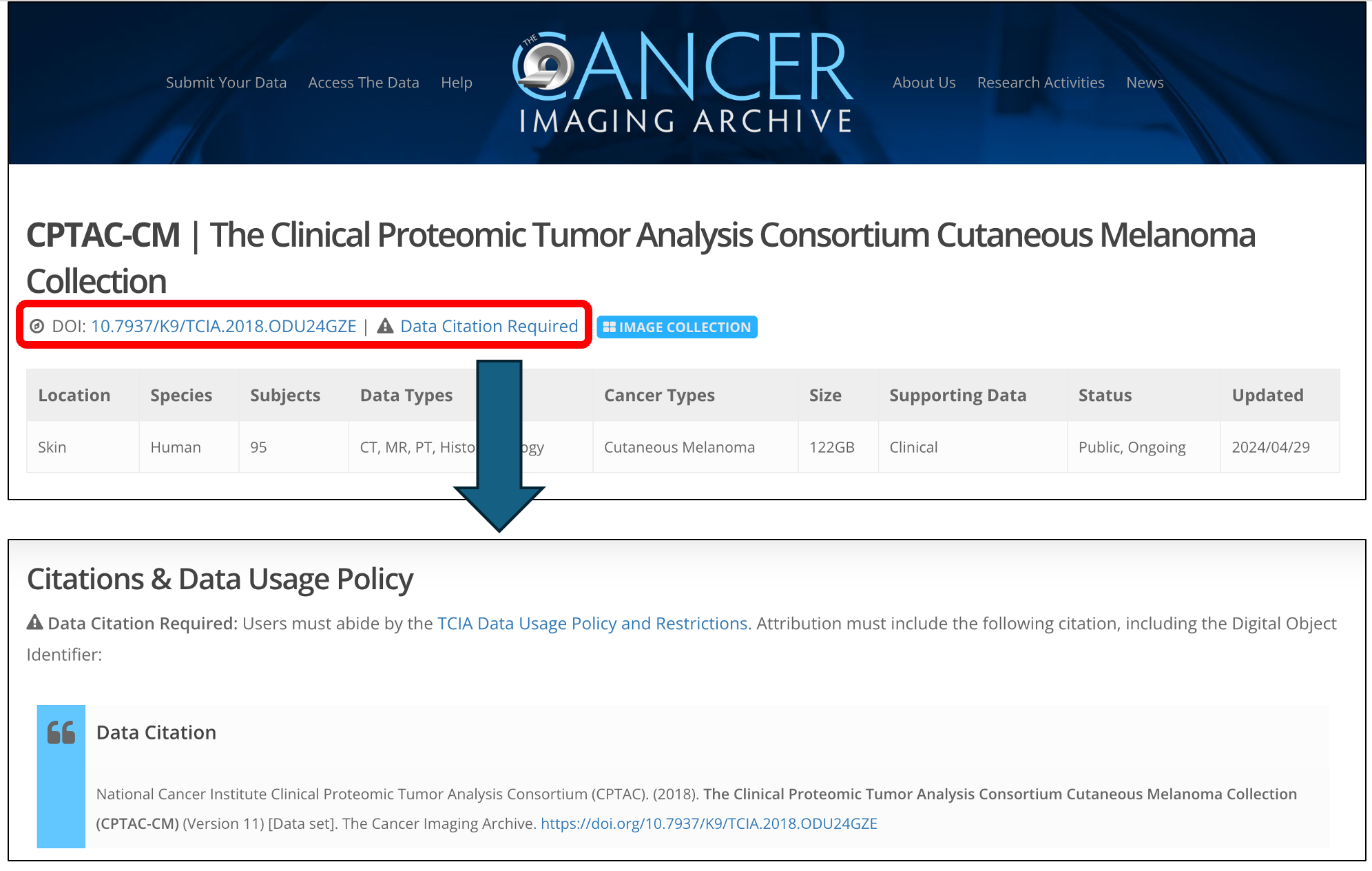This screenshot has width=1372, height=871.
Task: Open TCIA Data Usage Policy and Restrictions link
Action: (x=592, y=624)
